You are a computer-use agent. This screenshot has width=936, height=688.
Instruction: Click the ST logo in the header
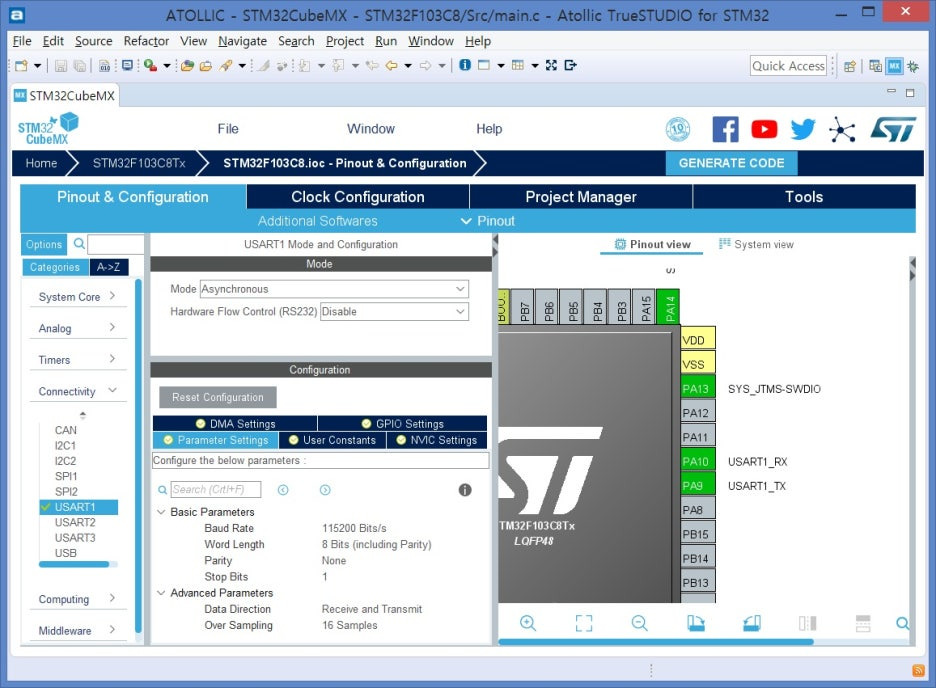click(892, 129)
